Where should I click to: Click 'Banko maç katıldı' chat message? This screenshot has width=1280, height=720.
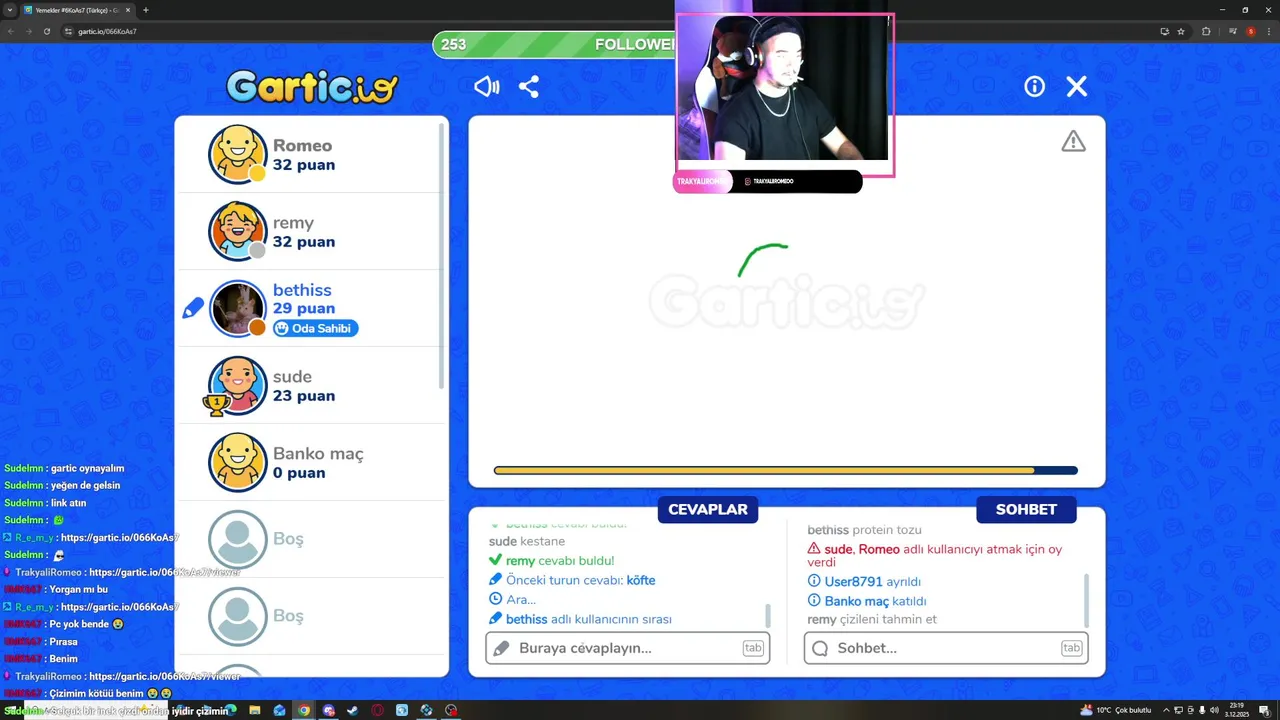coord(867,601)
